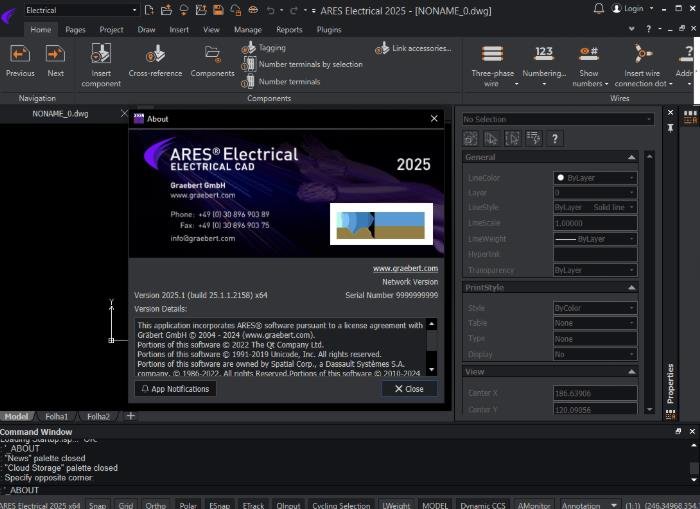Image resolution: width=700 pixels, height=509 pixels.
Task: Open the notifications bell
Action: tap(599, 8)
